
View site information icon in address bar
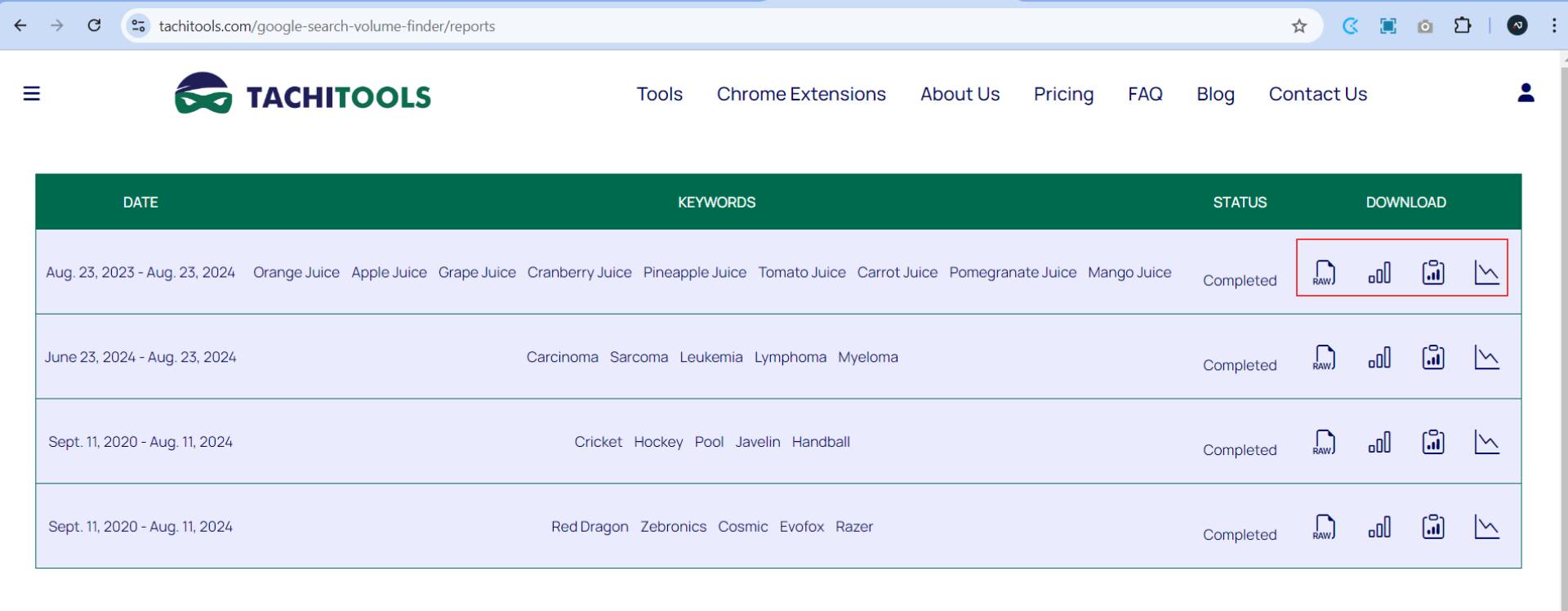point(139,26)
